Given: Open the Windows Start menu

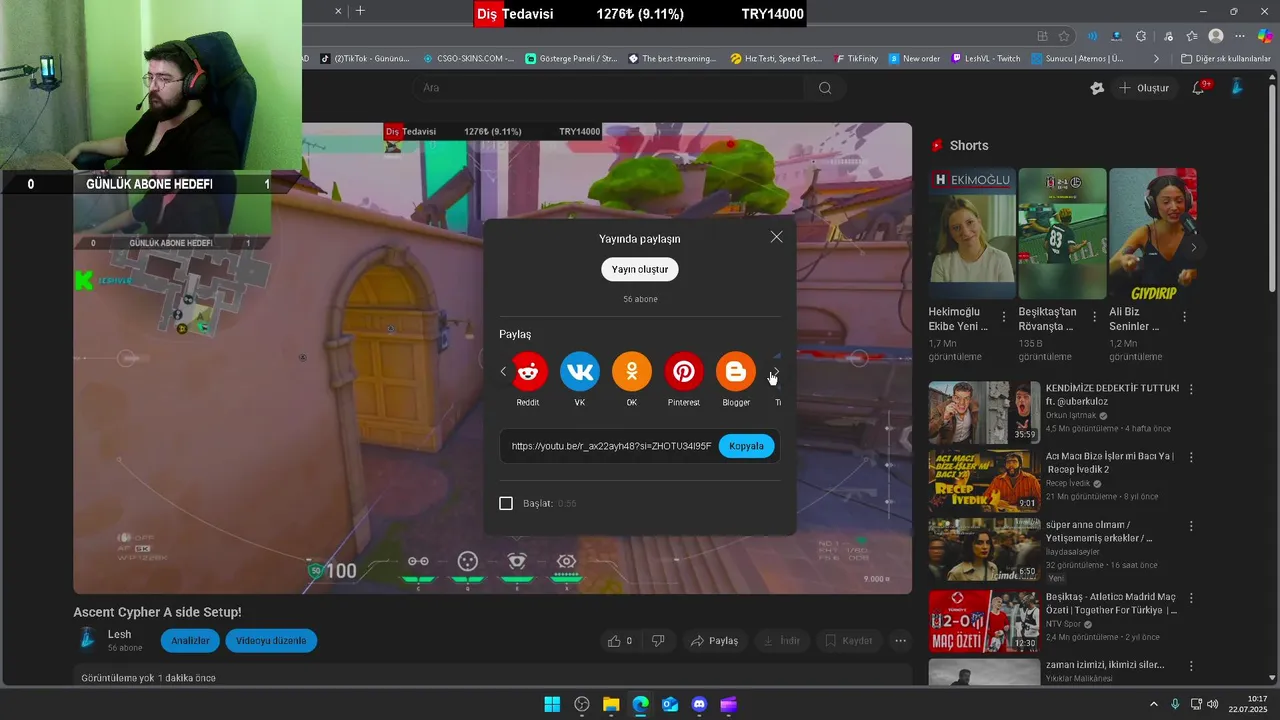Looking at the screenshot, I should 552,704.
